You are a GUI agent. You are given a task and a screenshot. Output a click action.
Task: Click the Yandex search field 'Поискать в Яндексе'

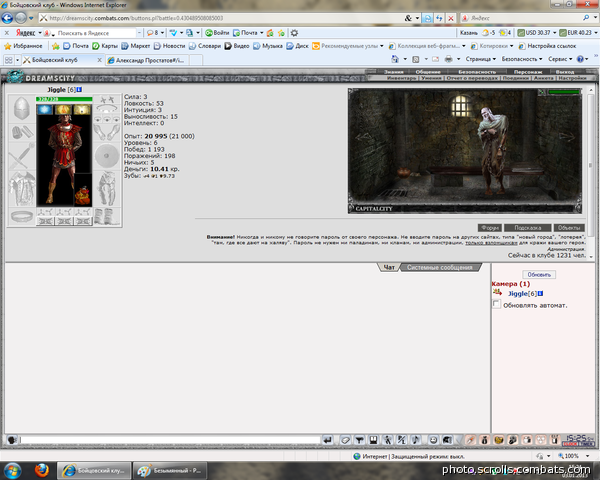click(x=96, y=33)
